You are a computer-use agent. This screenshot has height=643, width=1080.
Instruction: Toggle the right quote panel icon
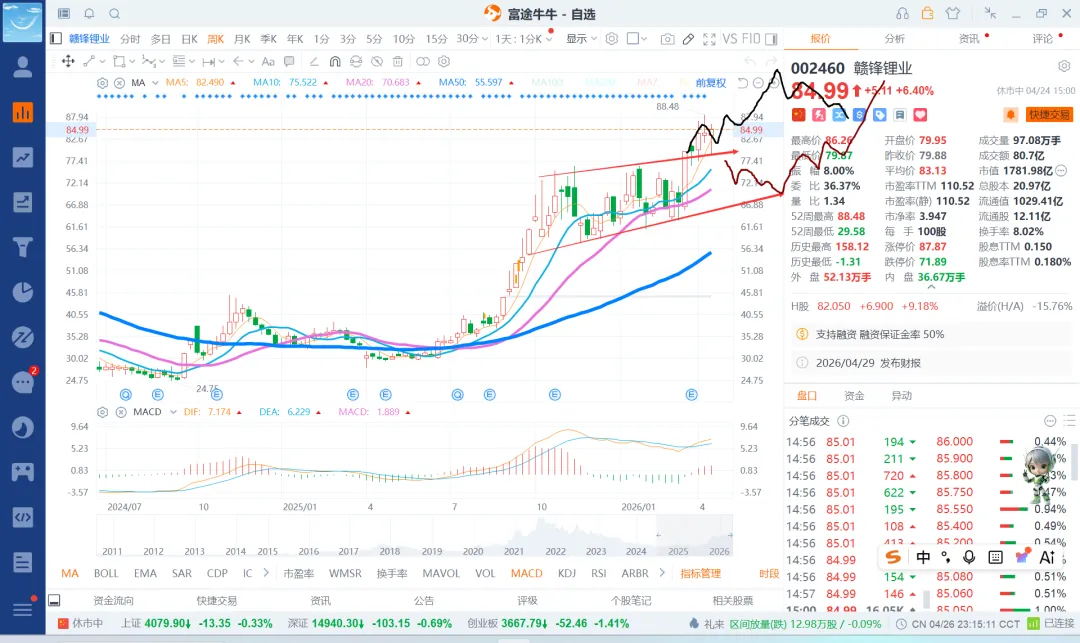tap(771, 39)
